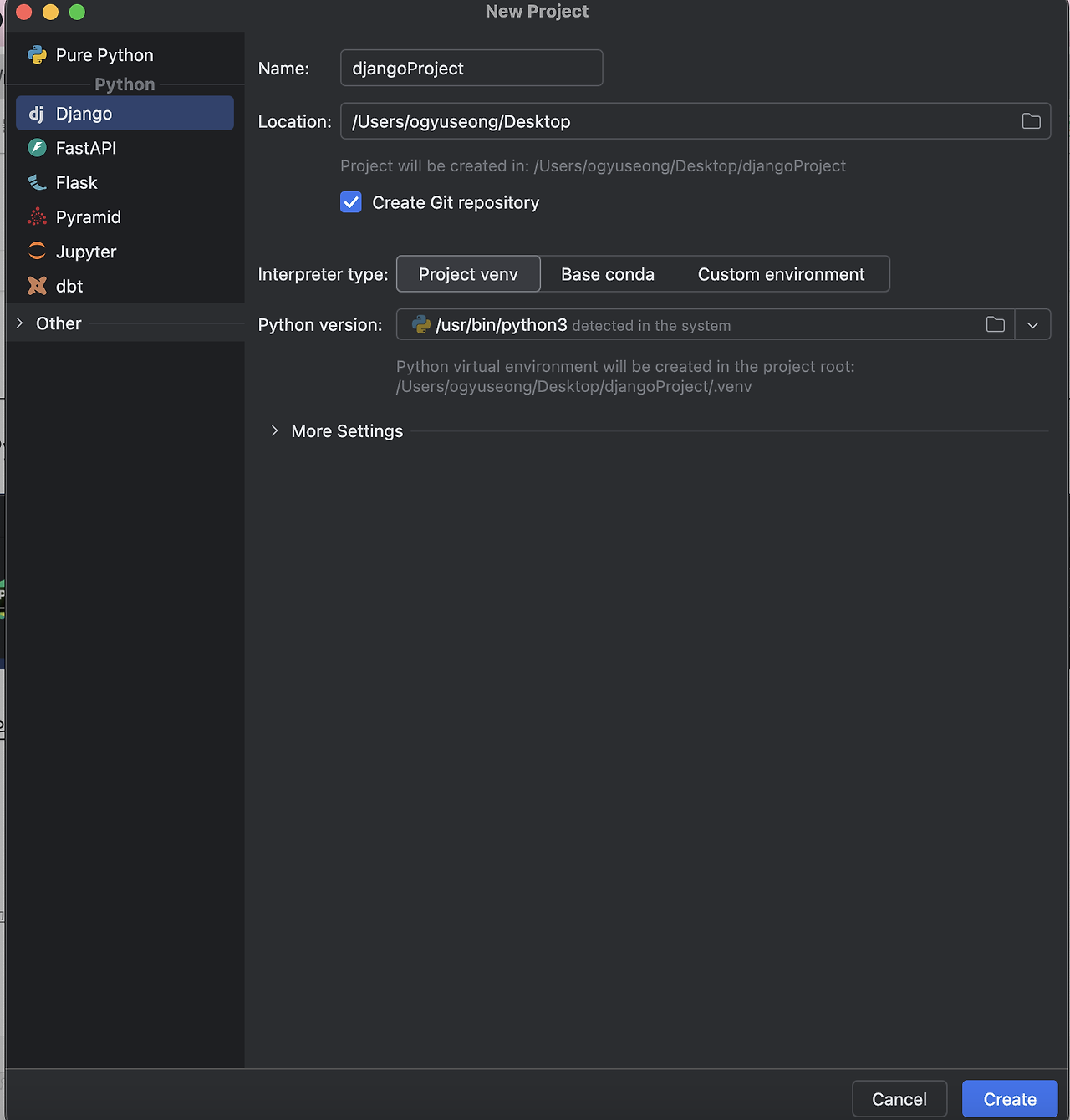Click the 'Other' category label
1070x1120 pixels.
click(59, 323)
